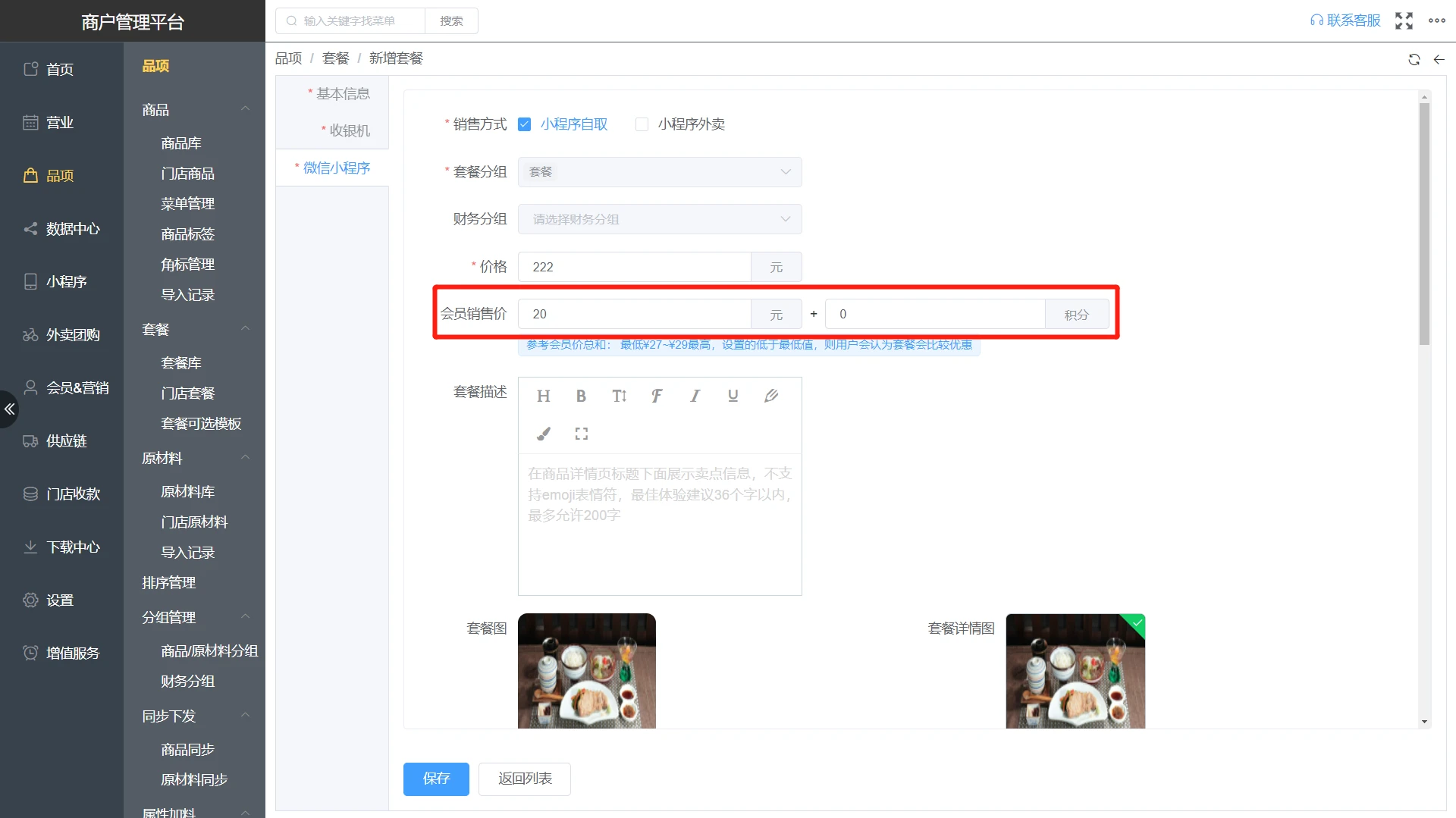The image size is (1456, 818).
Task: Click the 联系客服 headset icon
Action: [1316, 20]
